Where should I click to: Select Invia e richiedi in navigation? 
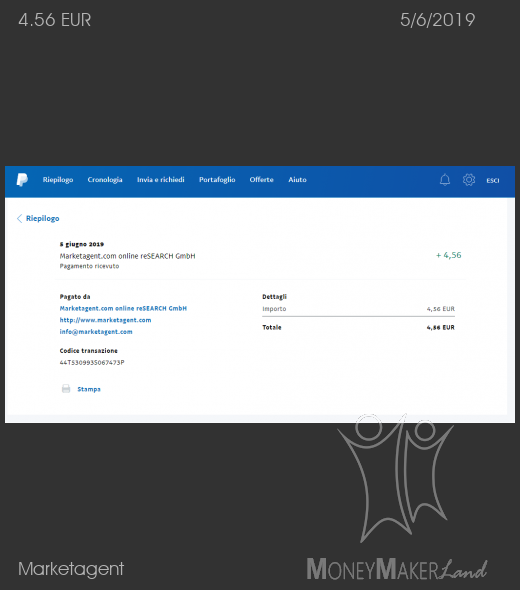click(161, 180)
